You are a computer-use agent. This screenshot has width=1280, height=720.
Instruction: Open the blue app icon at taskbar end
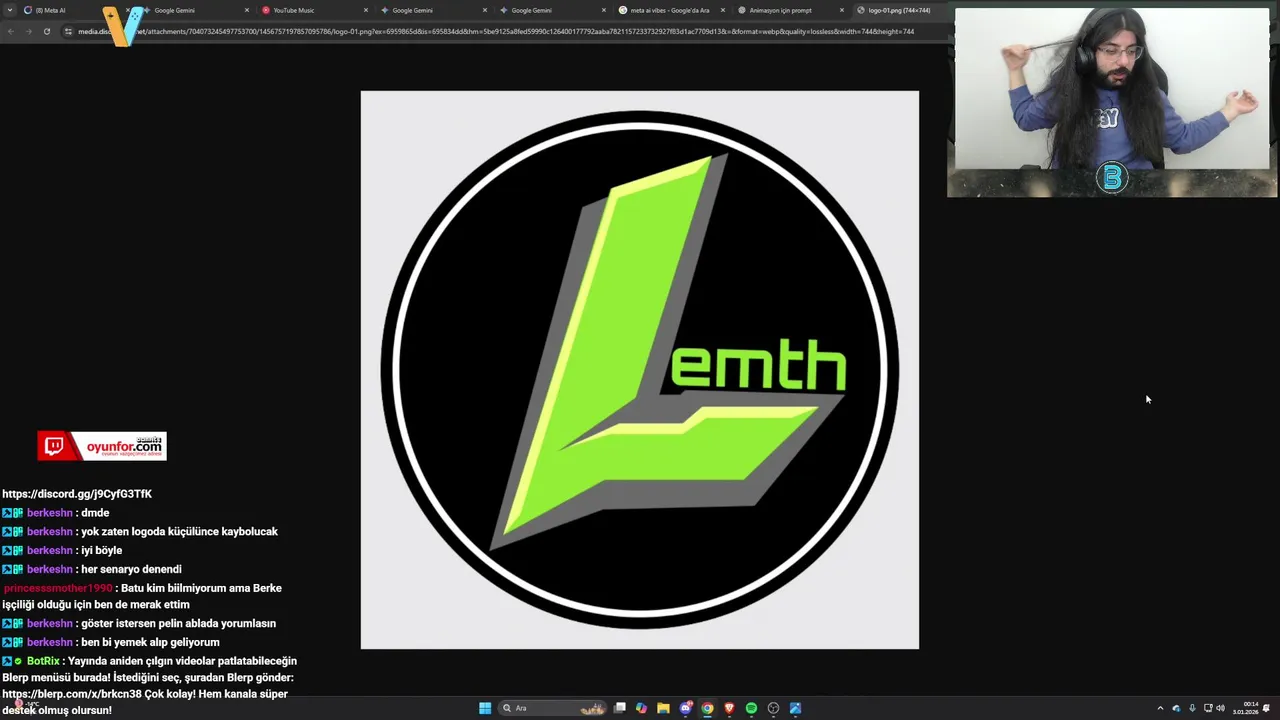tap(795, 708)
